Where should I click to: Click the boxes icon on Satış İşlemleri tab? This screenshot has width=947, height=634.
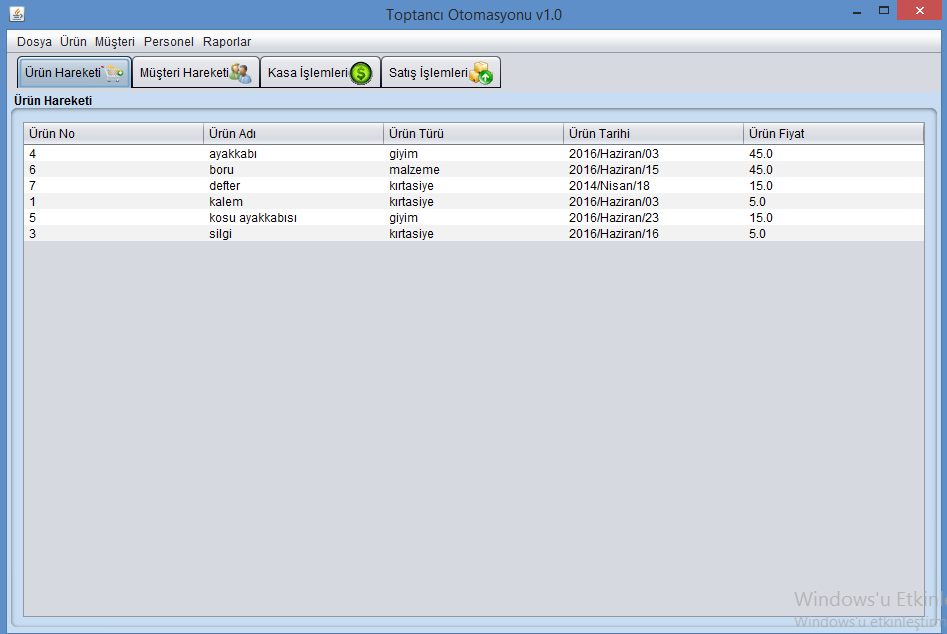[481, 73]
